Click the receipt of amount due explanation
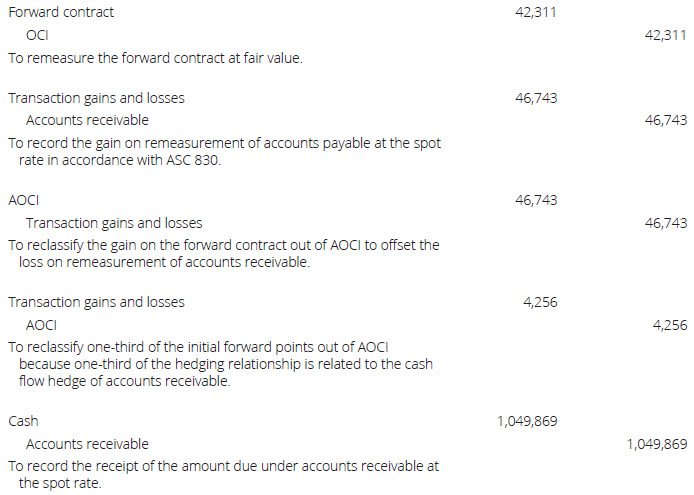The height and width of the screenshot is (495, 694). click(223, 475)
